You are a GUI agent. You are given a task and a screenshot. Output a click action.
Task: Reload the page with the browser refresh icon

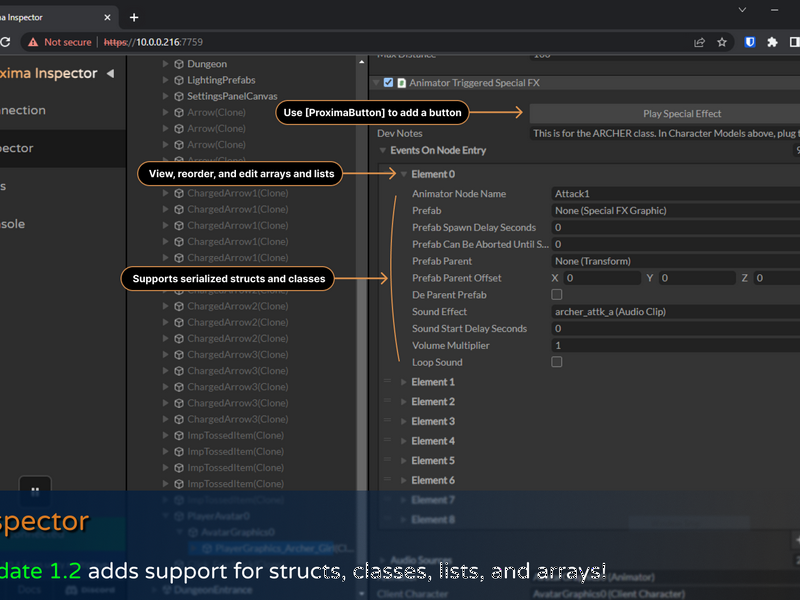tap(5, 42)
